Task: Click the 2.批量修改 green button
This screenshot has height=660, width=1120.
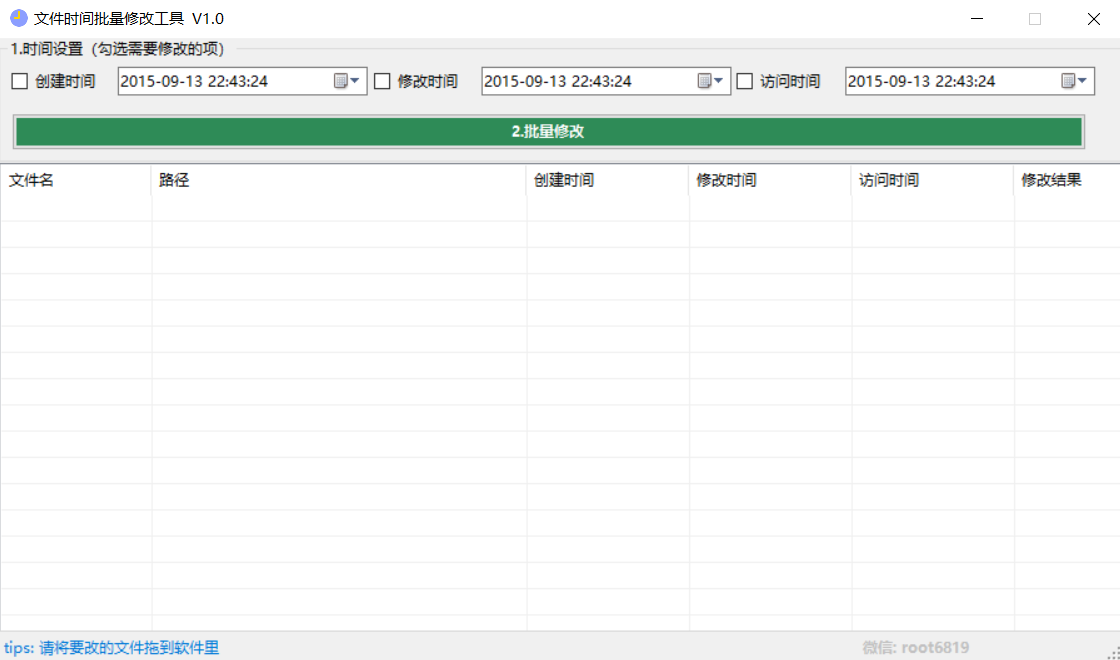Action: click(x=548, y=131)
